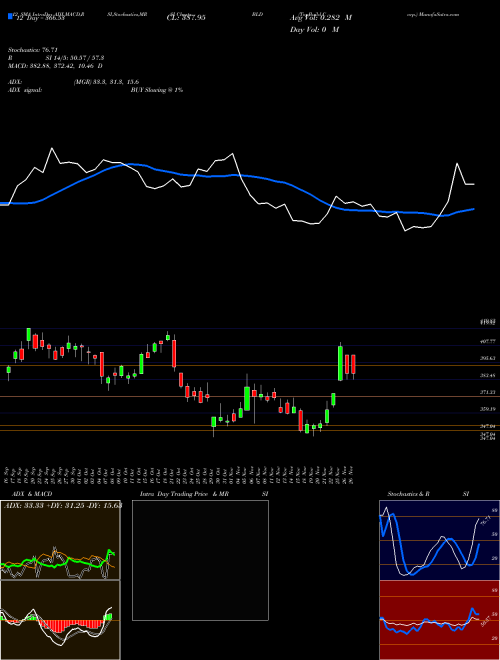Click the '(MGR) 33.3, 31.3, 15.6' values

[106, 82]
